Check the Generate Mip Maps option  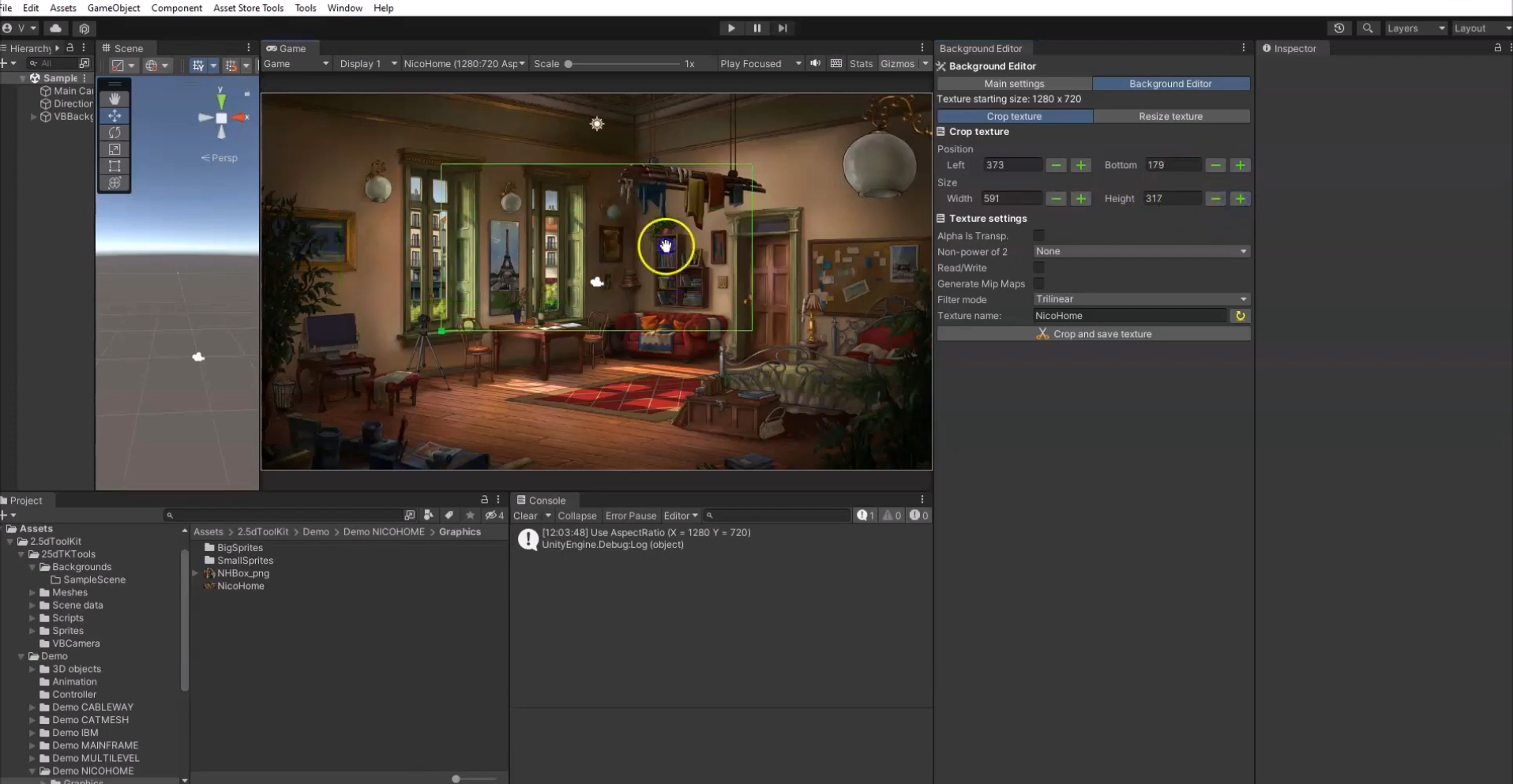coord(1038,283)
